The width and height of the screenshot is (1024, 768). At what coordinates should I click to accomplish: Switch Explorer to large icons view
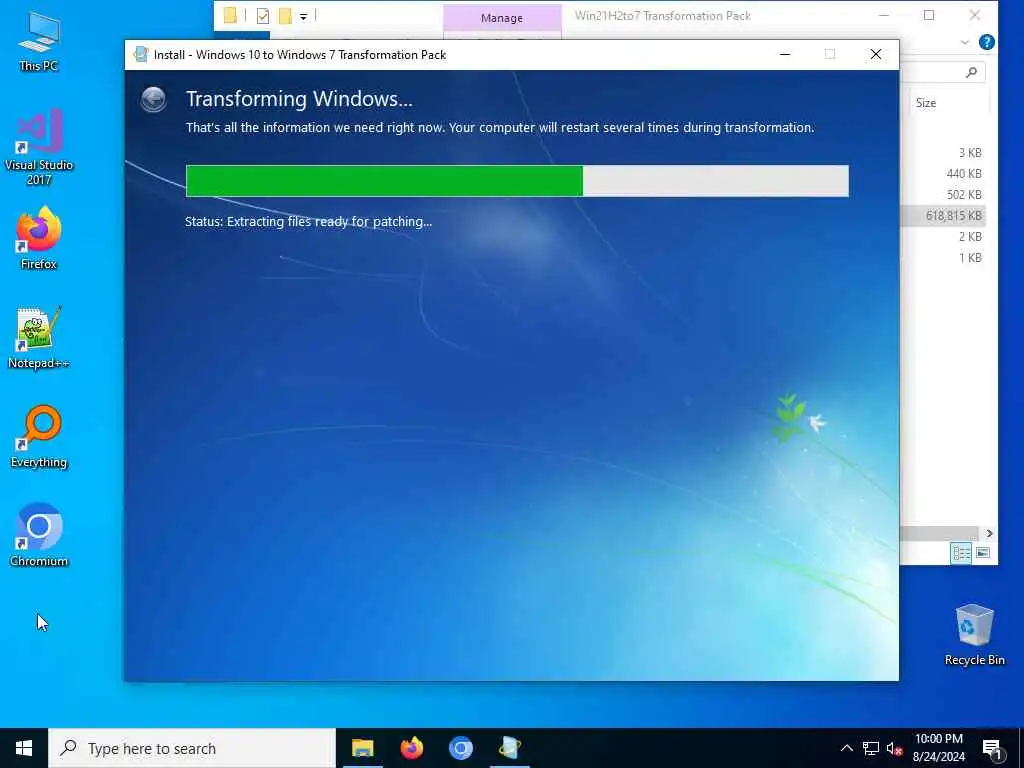(983, 552)
